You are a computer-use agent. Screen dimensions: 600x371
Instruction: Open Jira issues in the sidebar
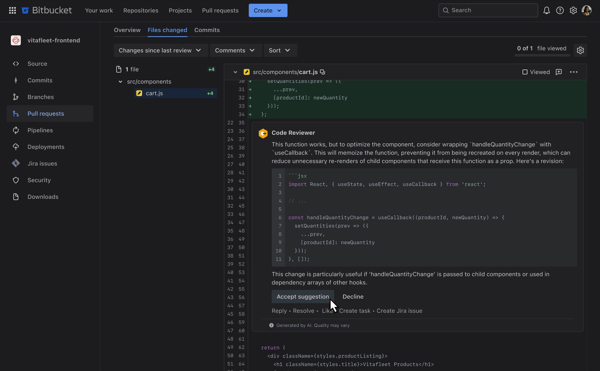tap(50, 163)
